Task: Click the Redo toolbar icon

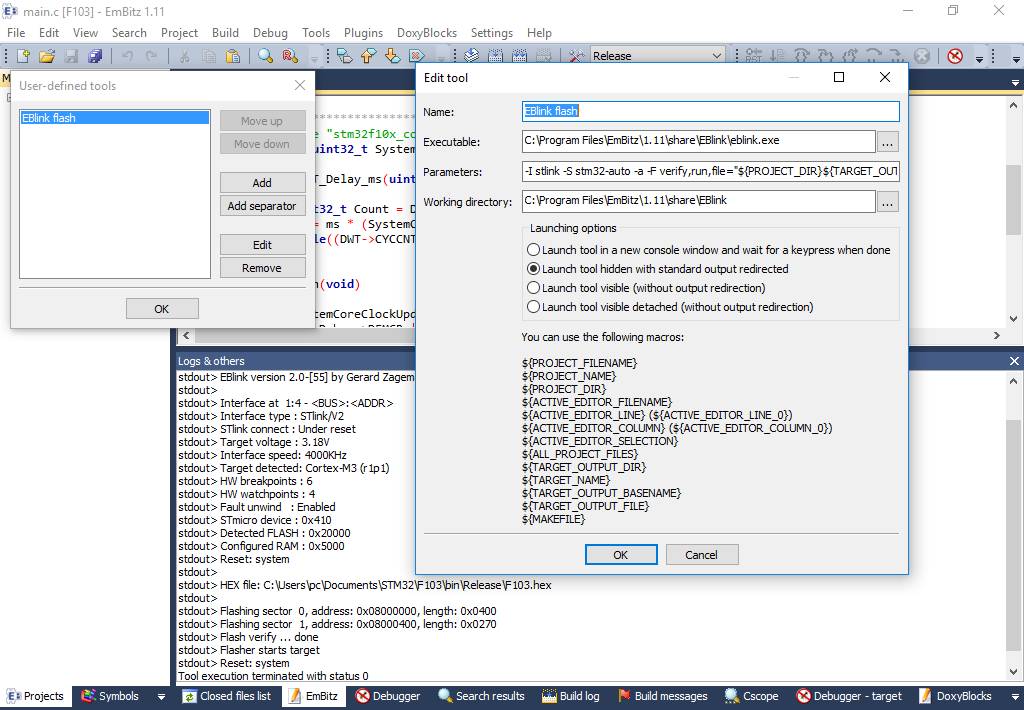Action: 152,56
